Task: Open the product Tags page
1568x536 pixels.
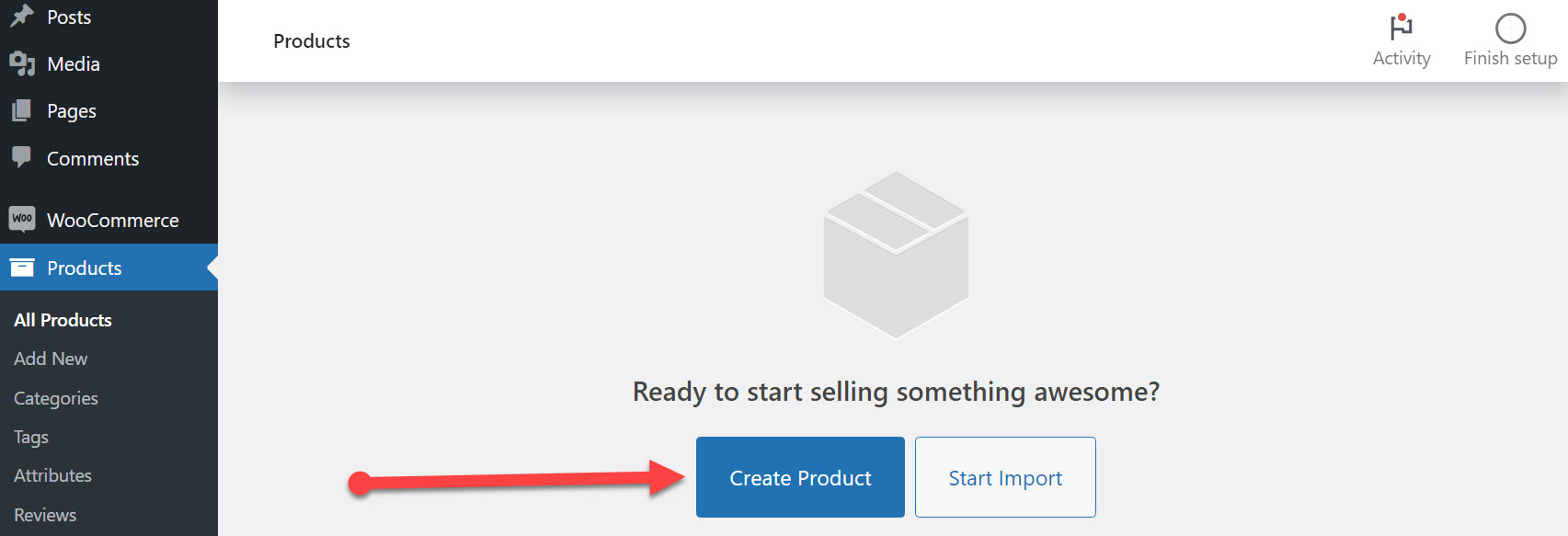Action: (x=31, y=437)
